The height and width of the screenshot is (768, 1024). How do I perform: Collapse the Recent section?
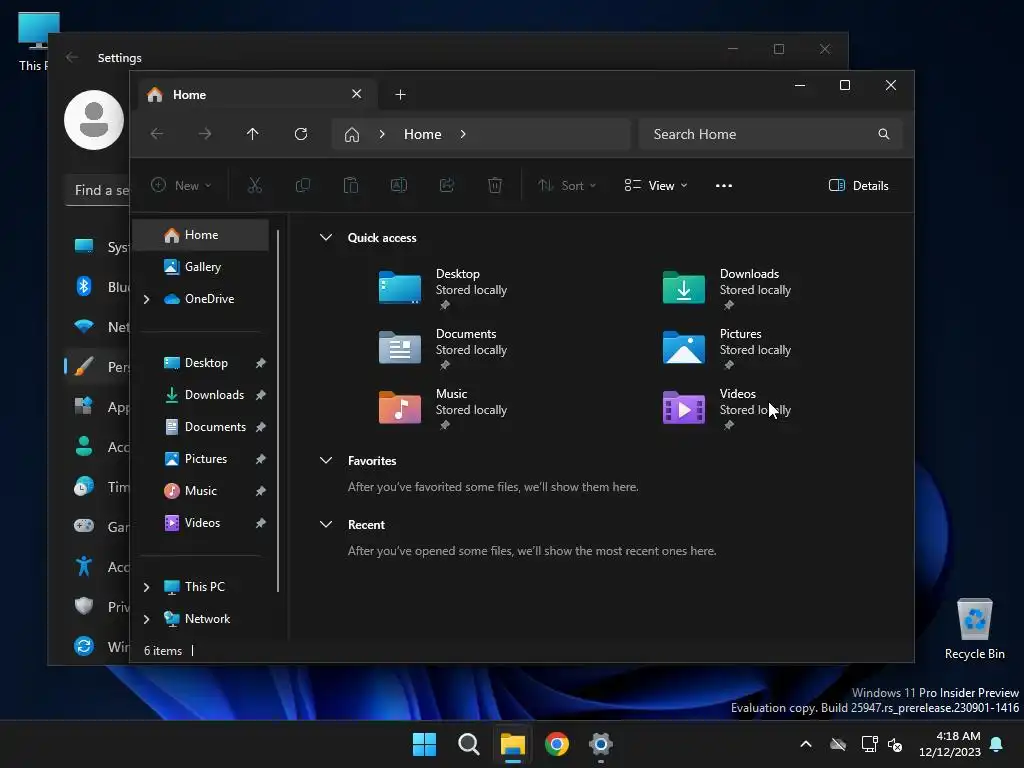[x=326, y=524]
